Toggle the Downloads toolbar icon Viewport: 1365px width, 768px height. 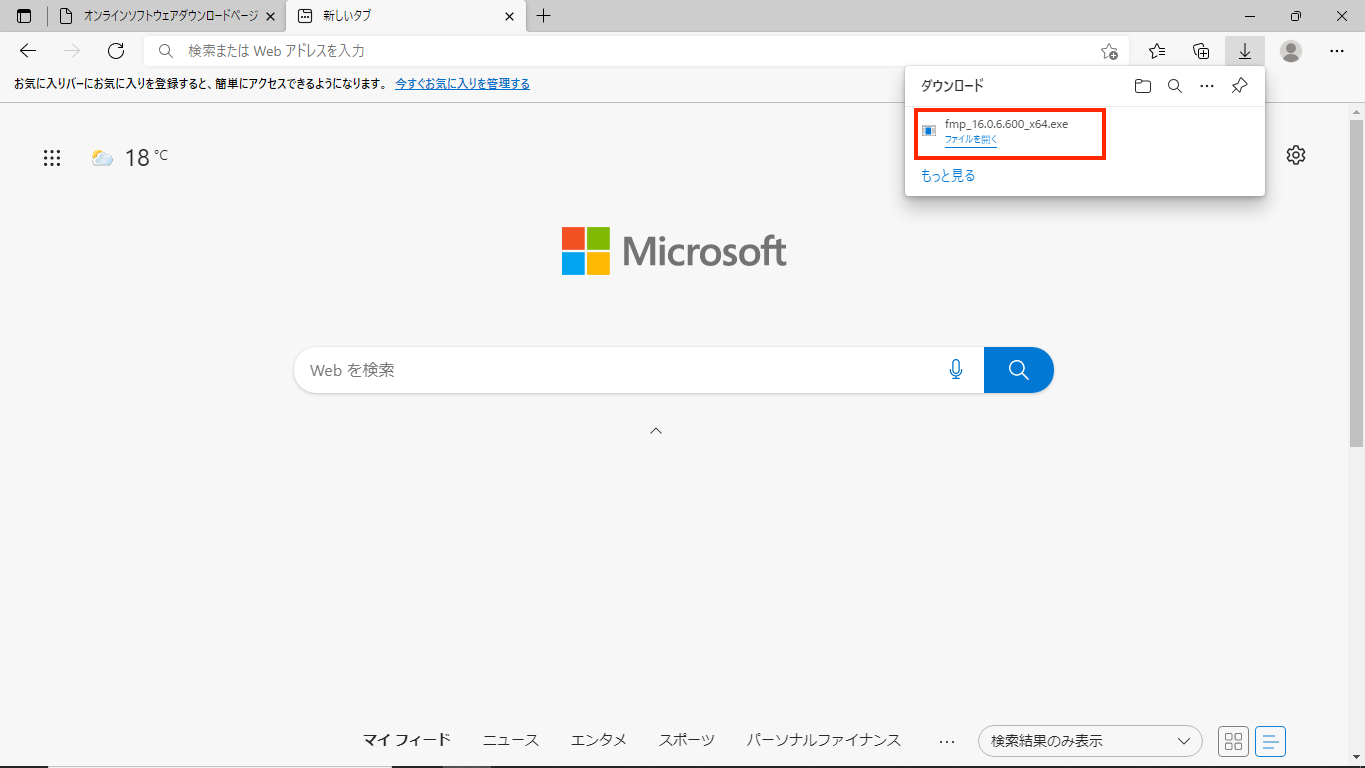pos(1245,51)
